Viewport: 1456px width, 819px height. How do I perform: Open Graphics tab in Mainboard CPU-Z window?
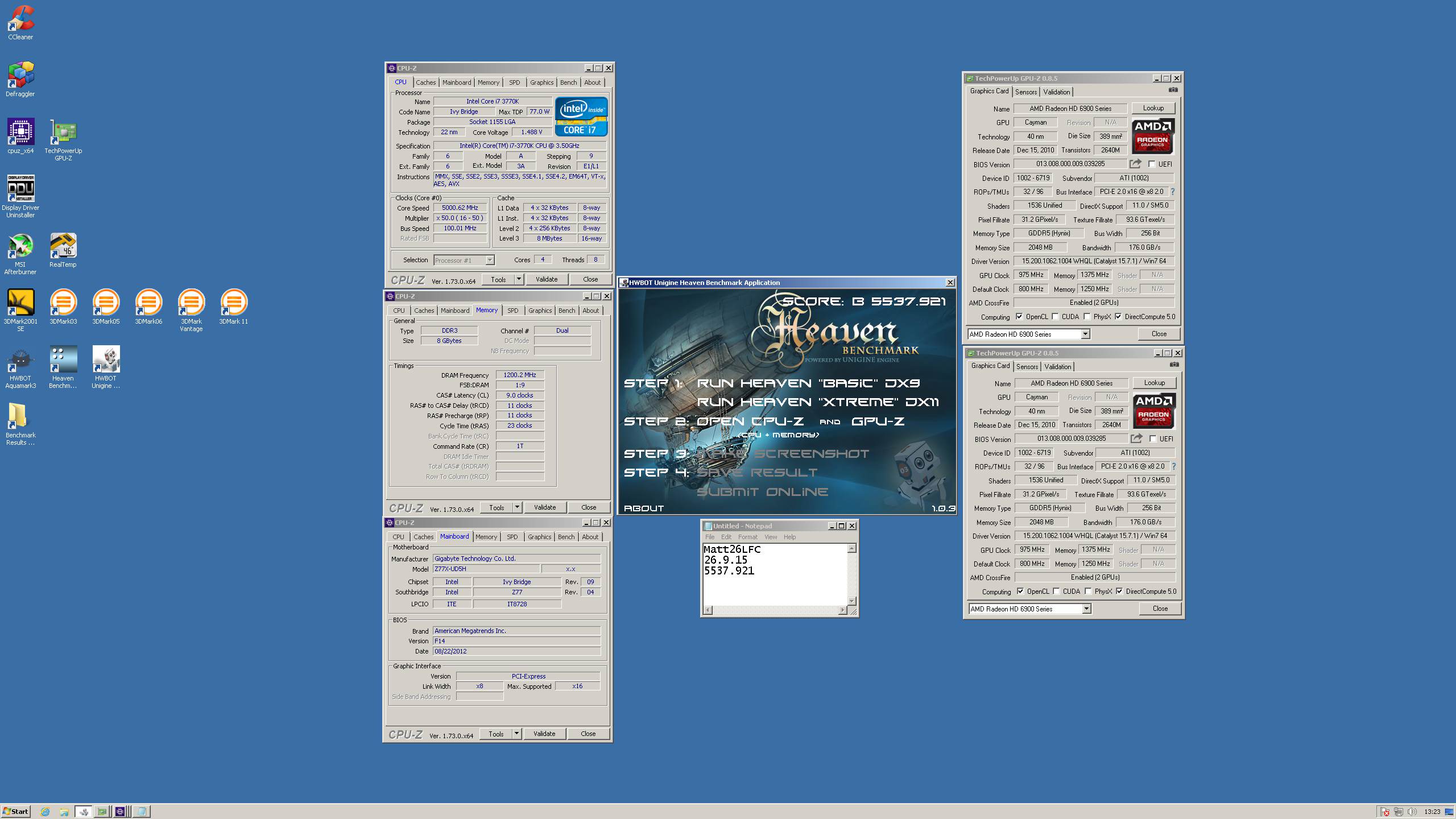[539, 537]
